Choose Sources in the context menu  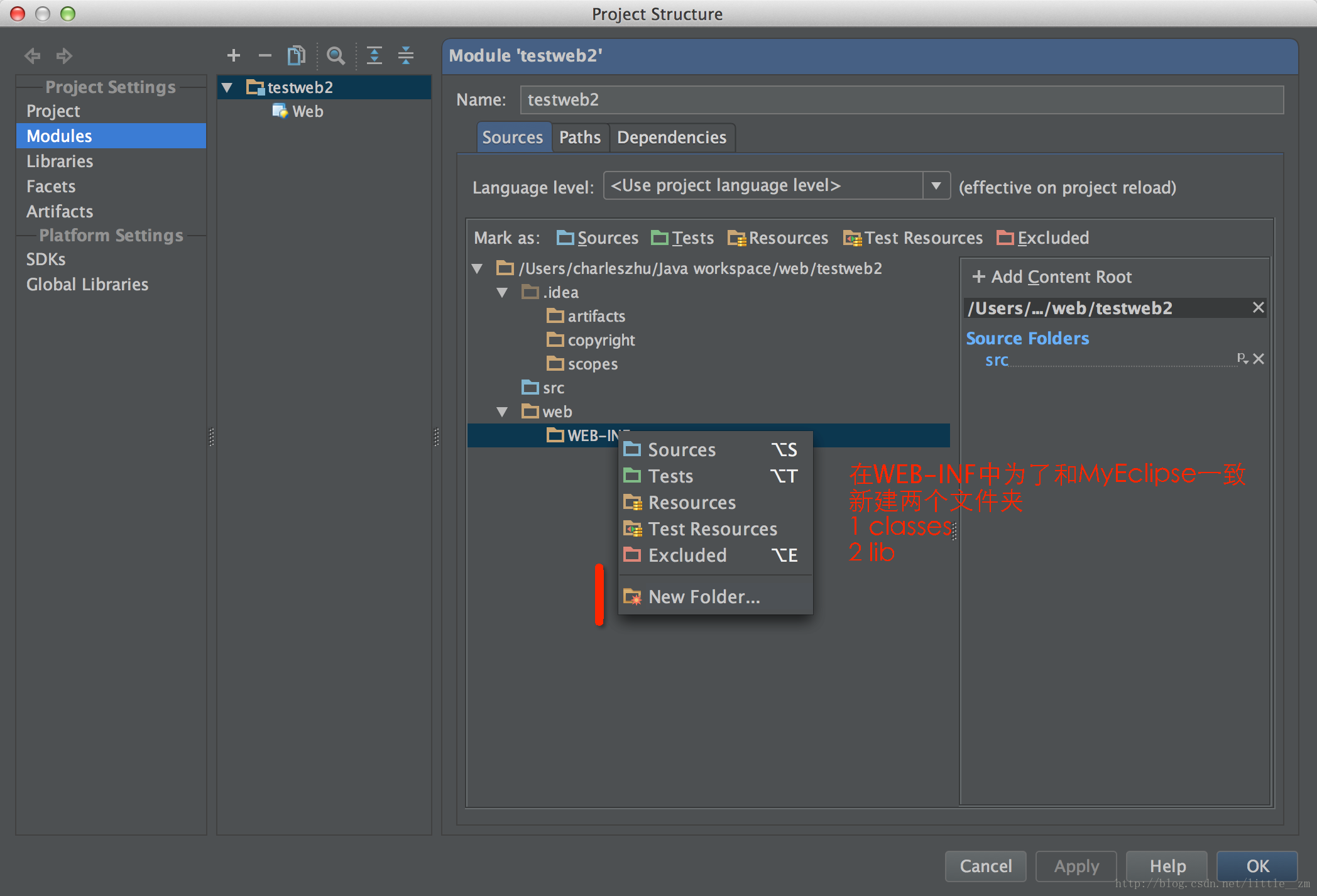(x=716, y=450)
